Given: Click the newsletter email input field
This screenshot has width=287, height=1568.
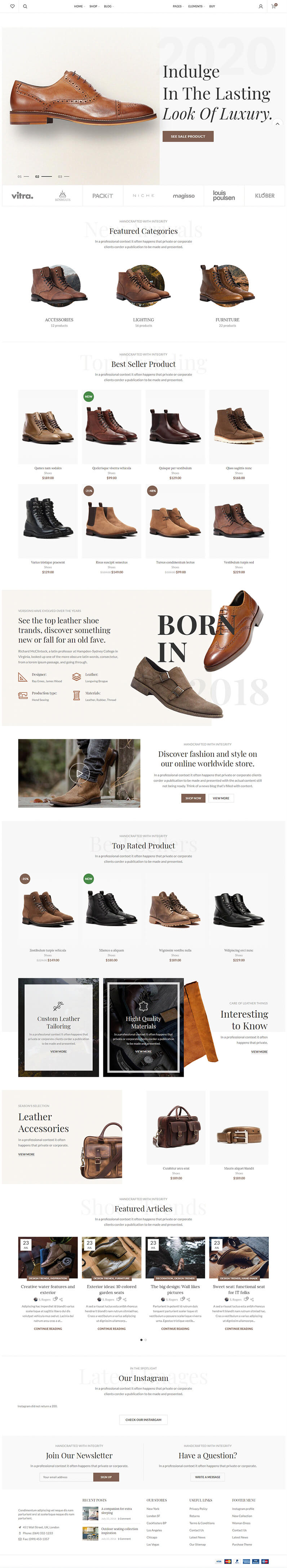Looking at the screenshot, I should tap(66, 1477).
